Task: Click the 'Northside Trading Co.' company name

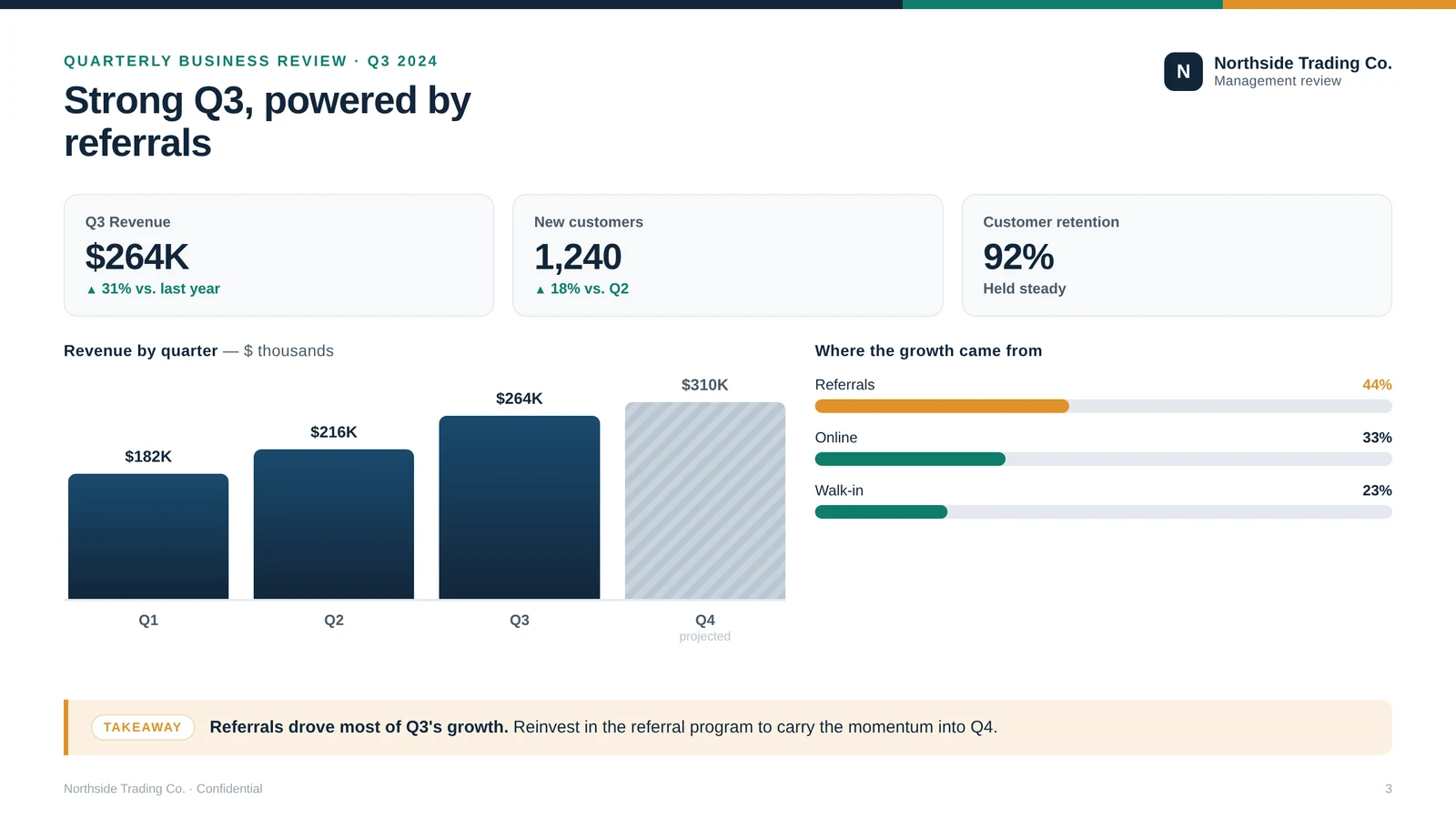Action: [x=1302, y=63]
